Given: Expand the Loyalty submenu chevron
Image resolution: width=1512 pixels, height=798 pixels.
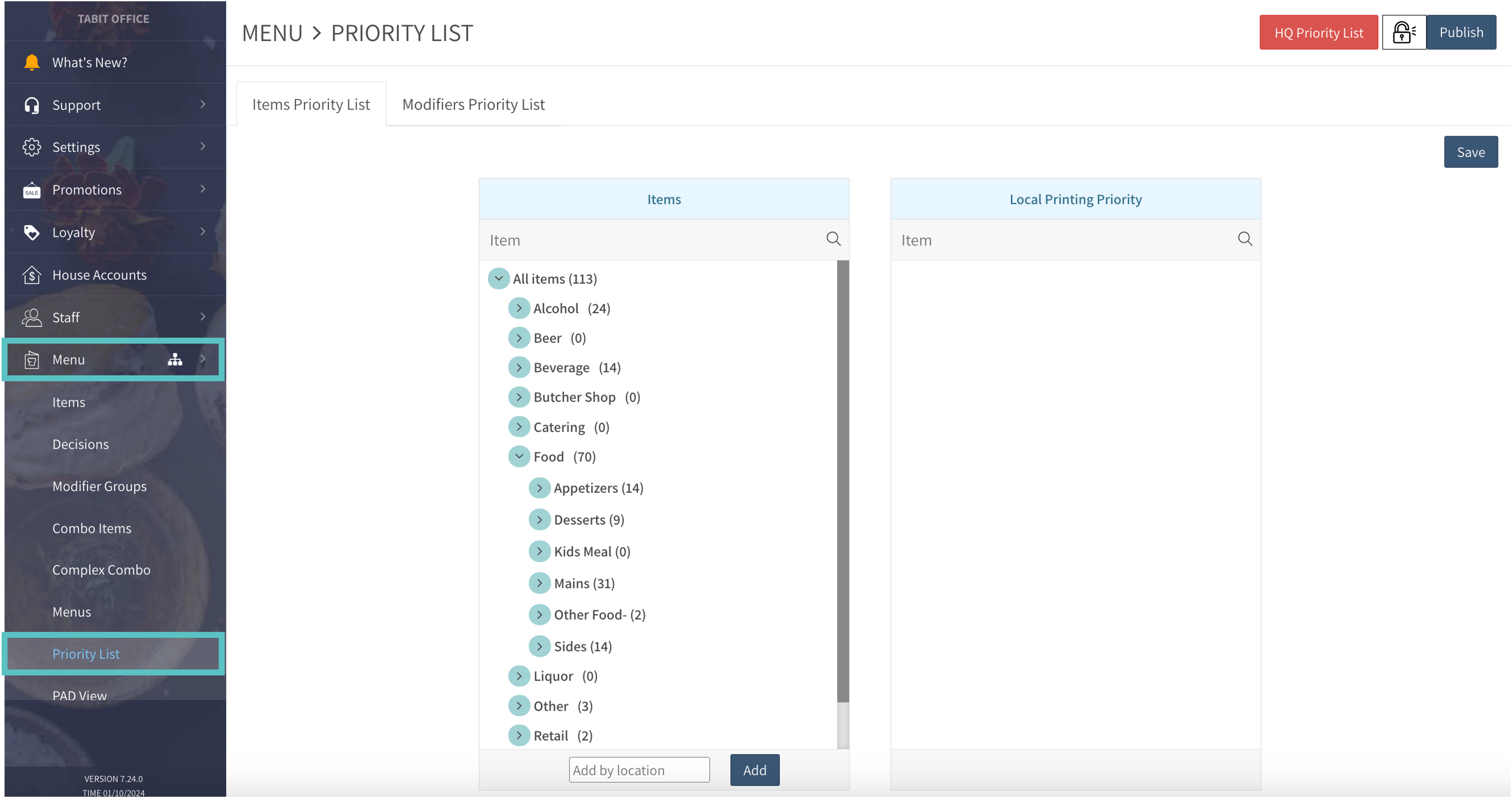Looking at the screenshot, I should tap(203, 231).
